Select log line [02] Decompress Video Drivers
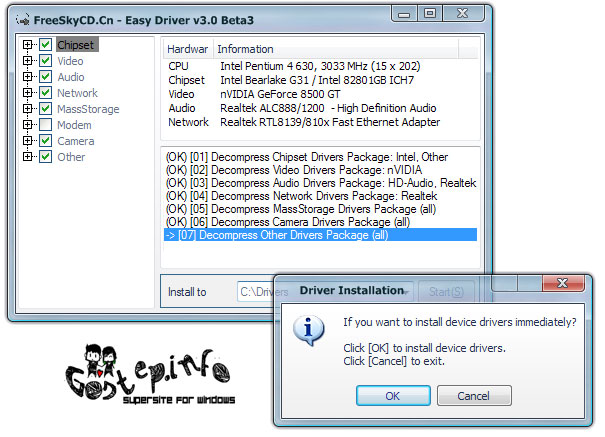 click(x=320, y=170)
